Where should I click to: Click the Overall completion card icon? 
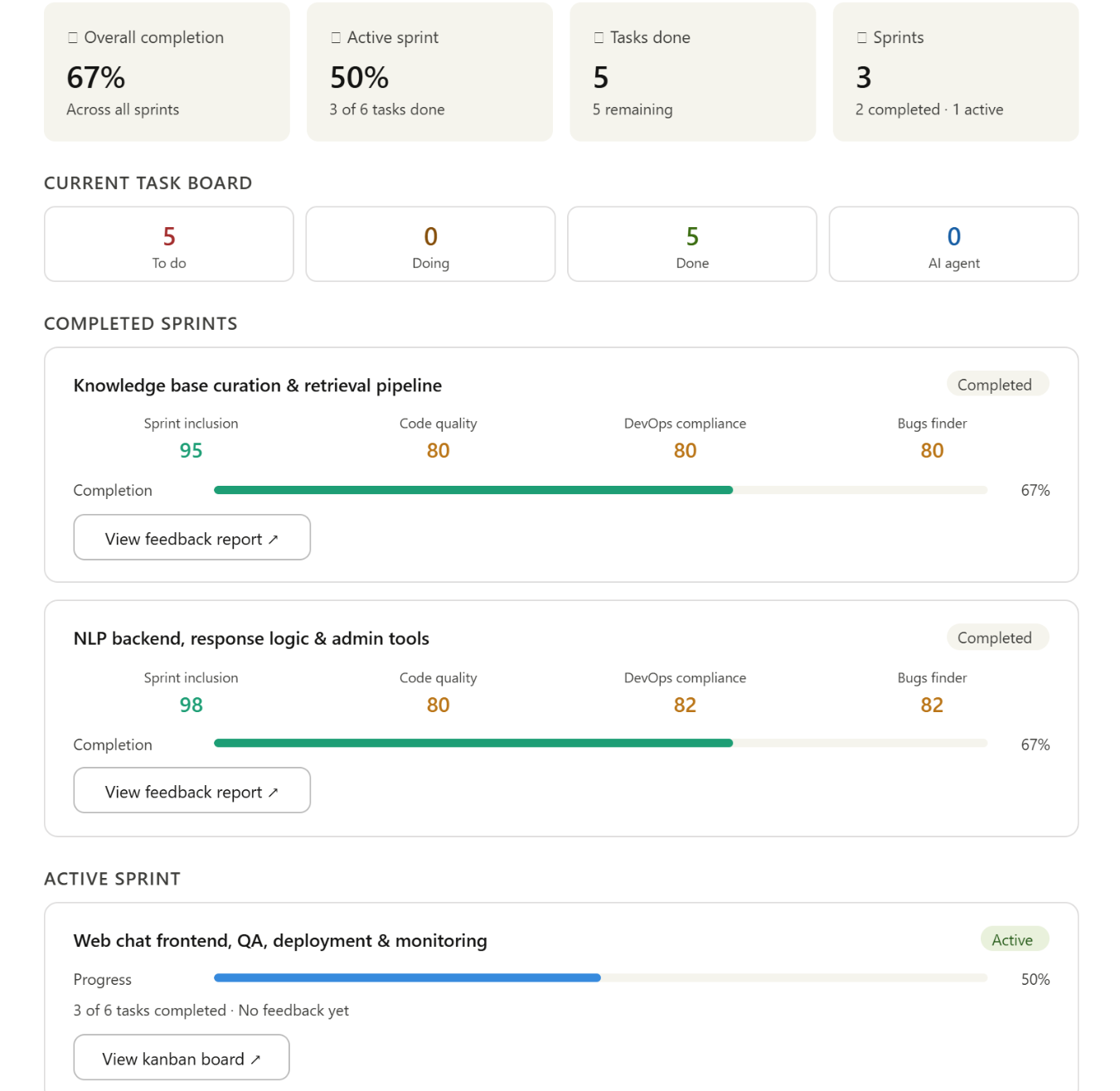[x=73, y=38]
